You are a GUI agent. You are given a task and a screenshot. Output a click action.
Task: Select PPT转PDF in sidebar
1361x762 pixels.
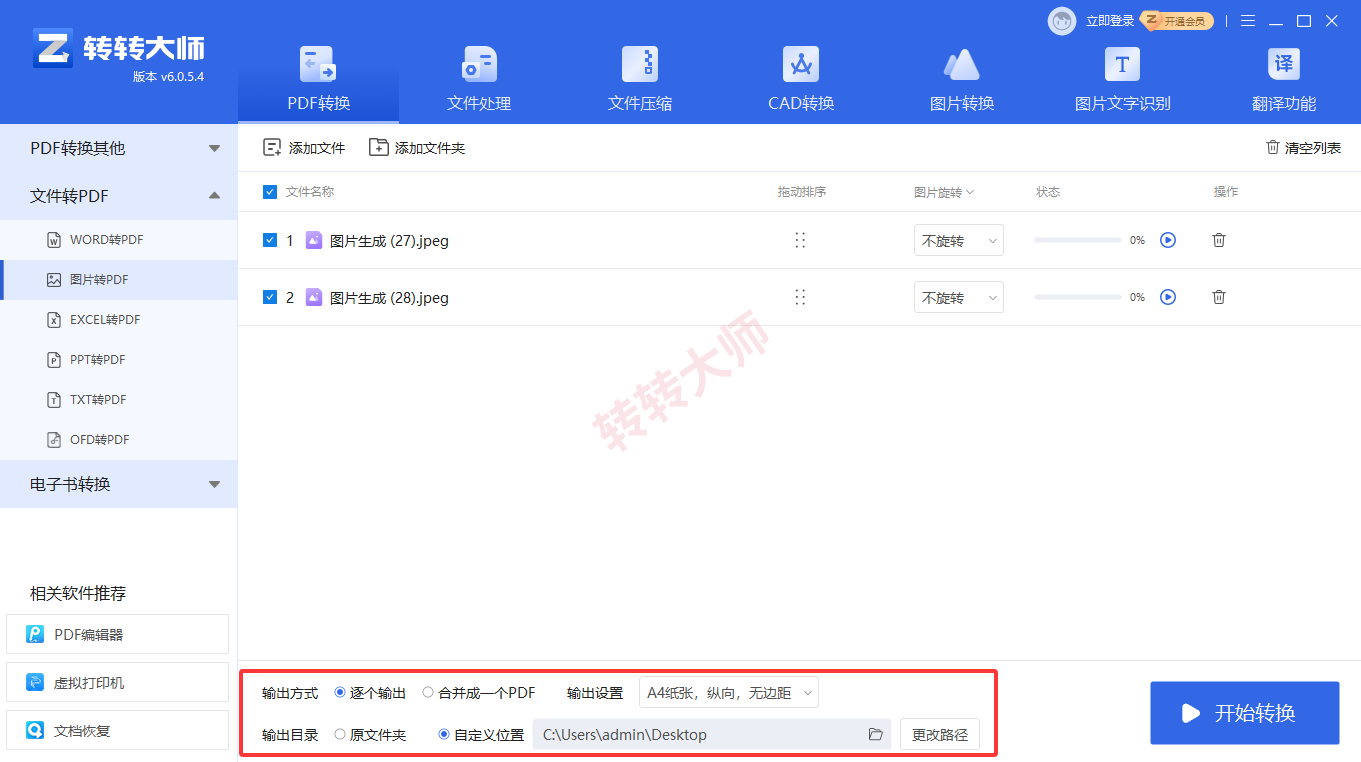118,360
